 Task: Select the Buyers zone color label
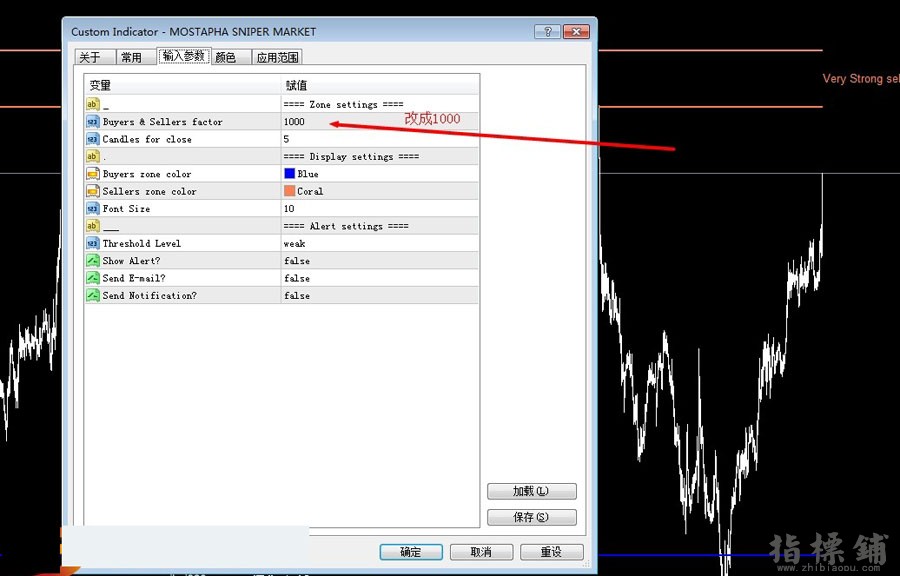[x=147, y=174]
